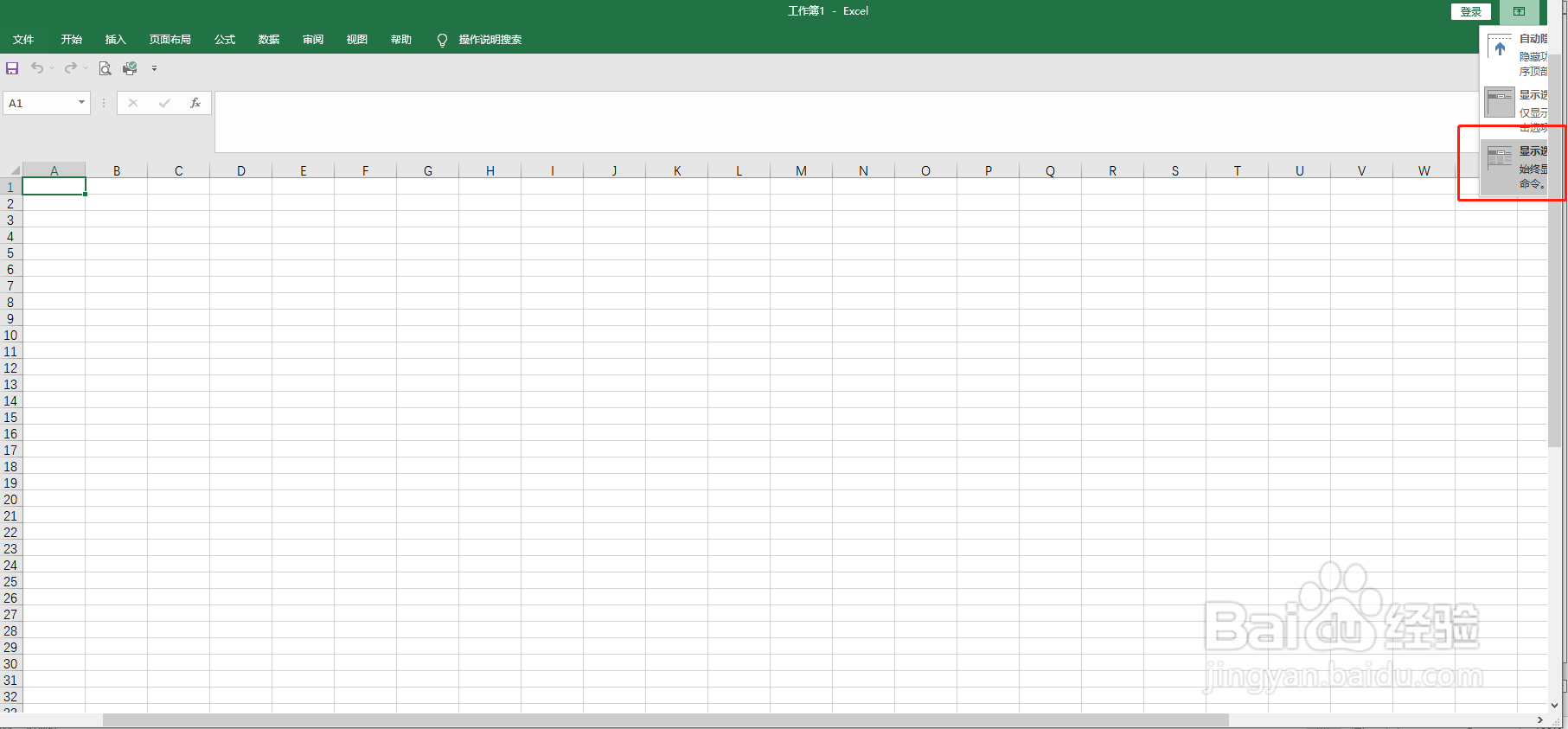This screenshot has width=1568, height=729.
Task: Switch to the 数据 tab
Action: [x=269, y=40]
